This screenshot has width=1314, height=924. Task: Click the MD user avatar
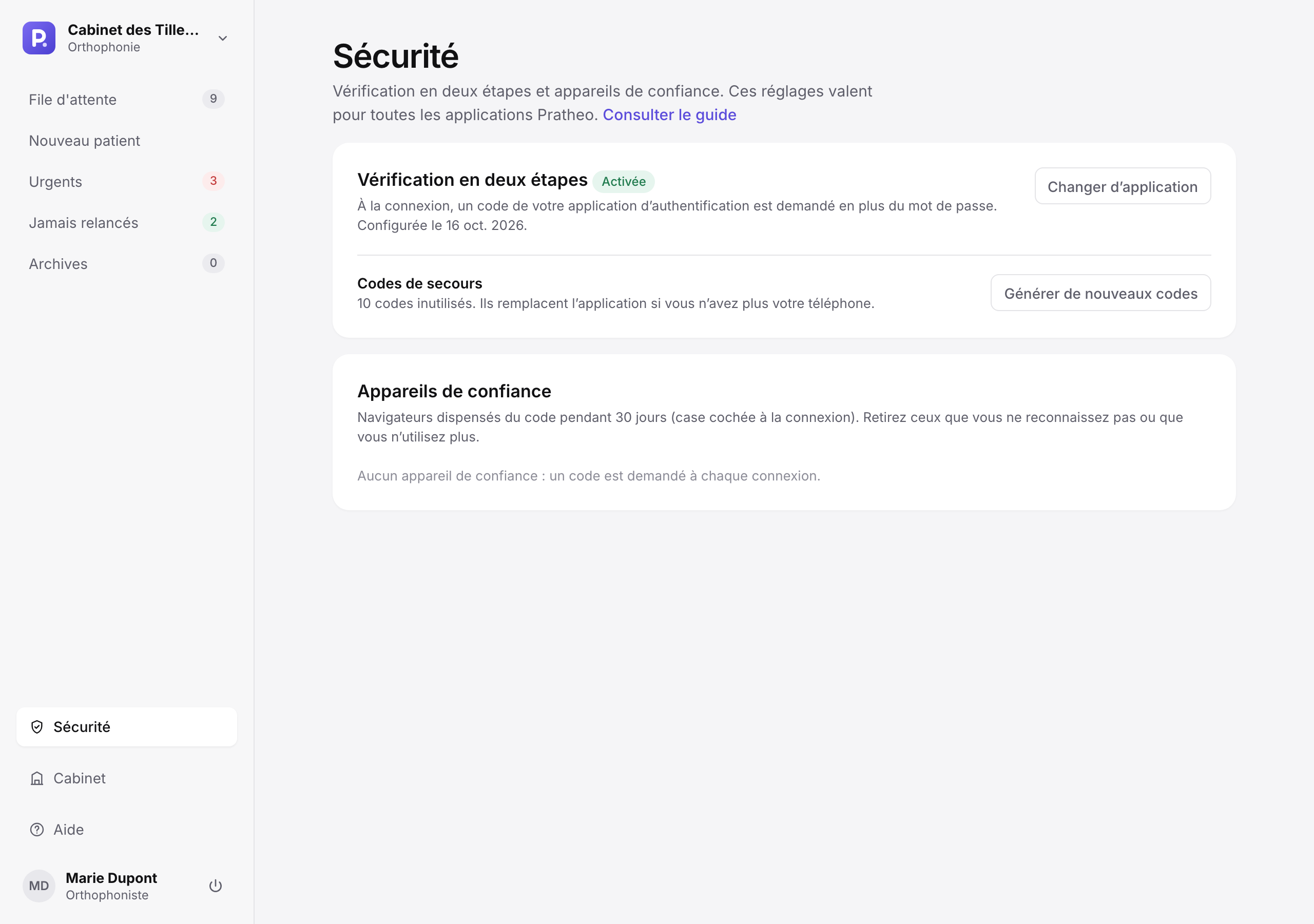(39, 886)
